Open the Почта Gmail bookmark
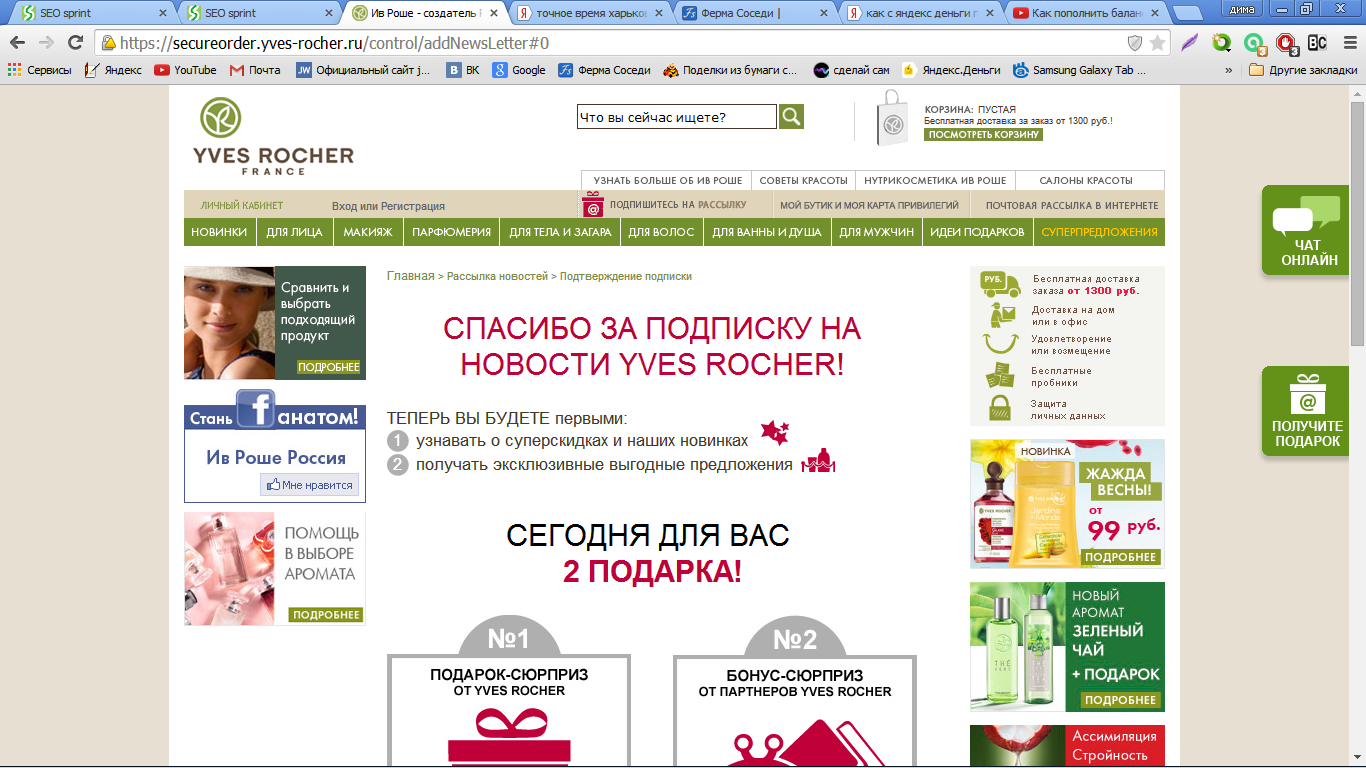Image resolution: width=1366 pixels, height=768 pixels. pyautogui.click(x=255, y=70)
